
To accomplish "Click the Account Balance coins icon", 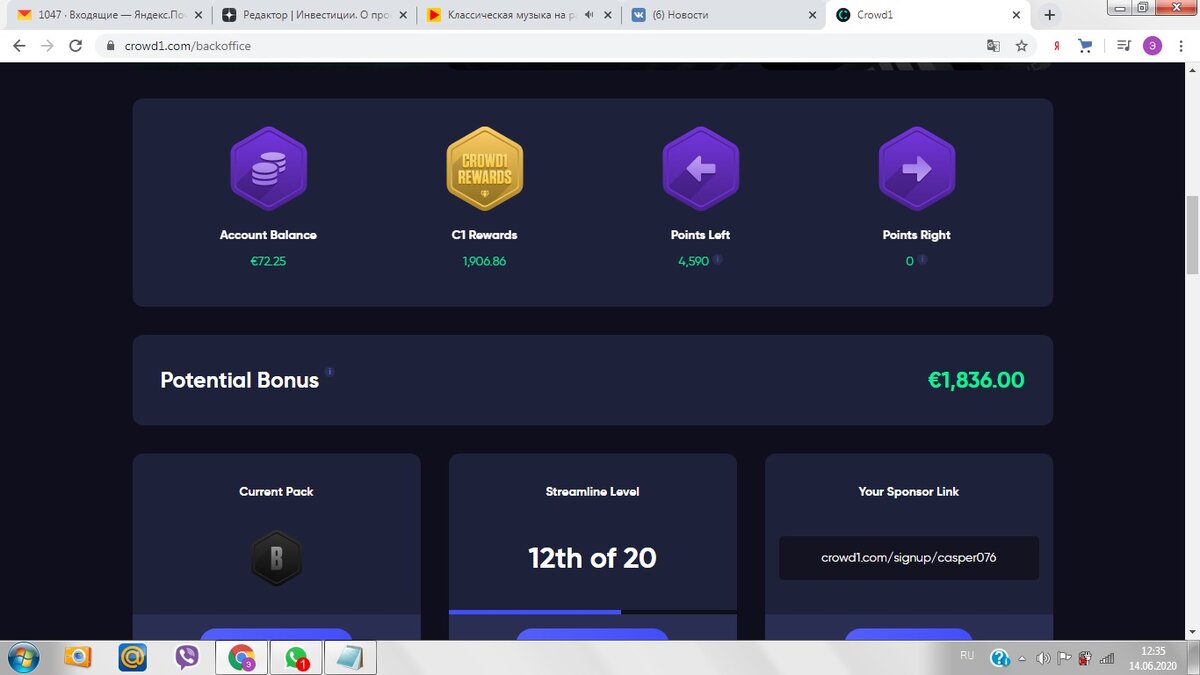I will click(x=268, y=169).
